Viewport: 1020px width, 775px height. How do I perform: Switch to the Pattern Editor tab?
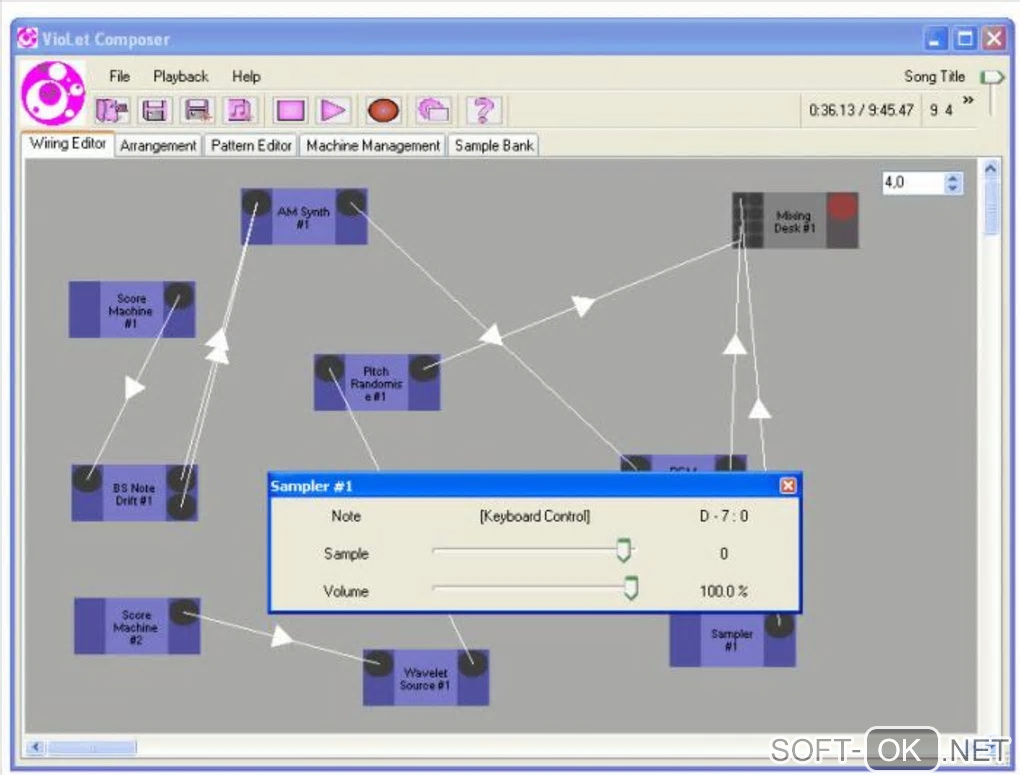251,145
